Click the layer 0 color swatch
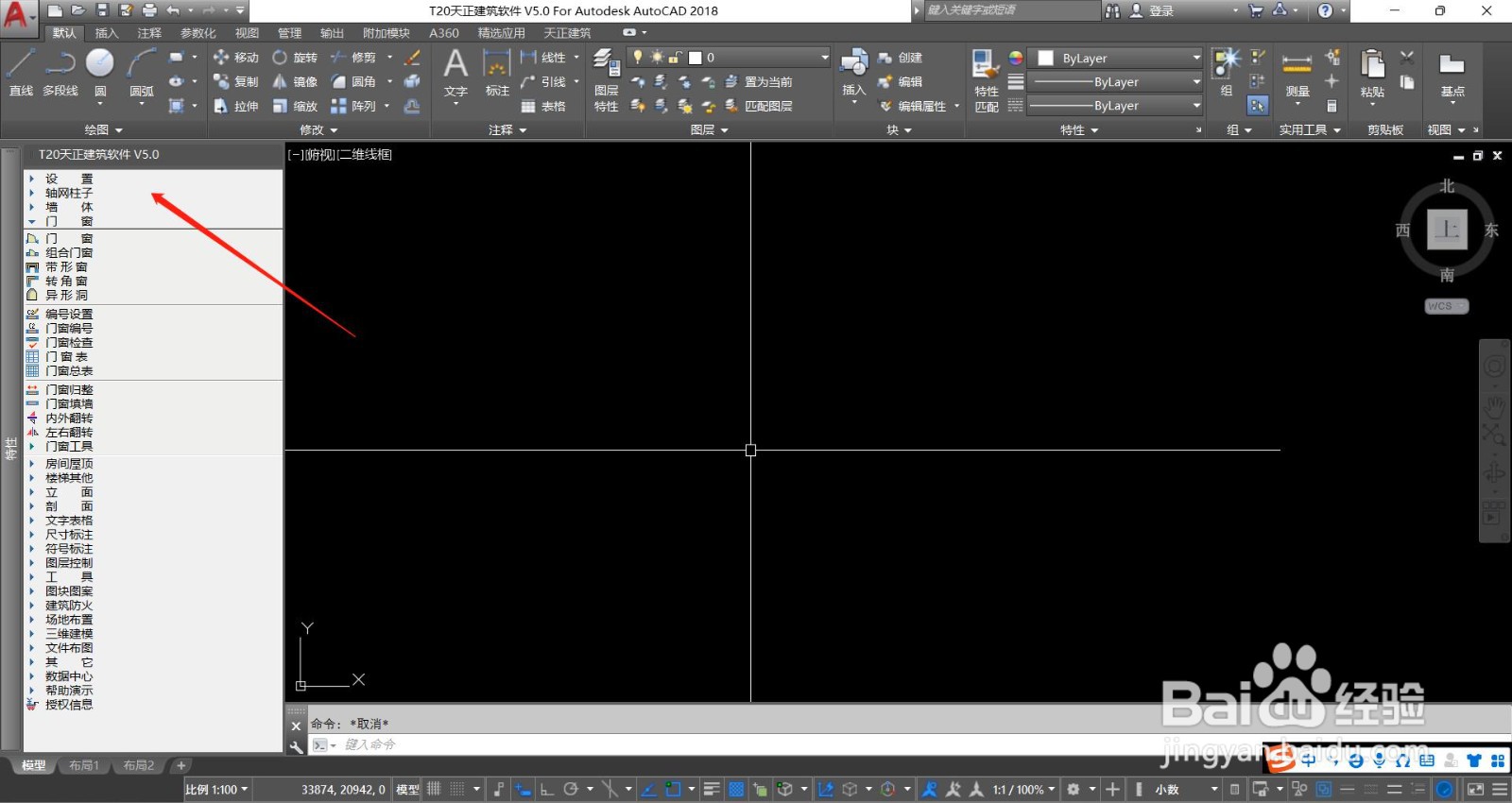Image resolution: width=1512 pixels, height=803 pixels. 696,58
